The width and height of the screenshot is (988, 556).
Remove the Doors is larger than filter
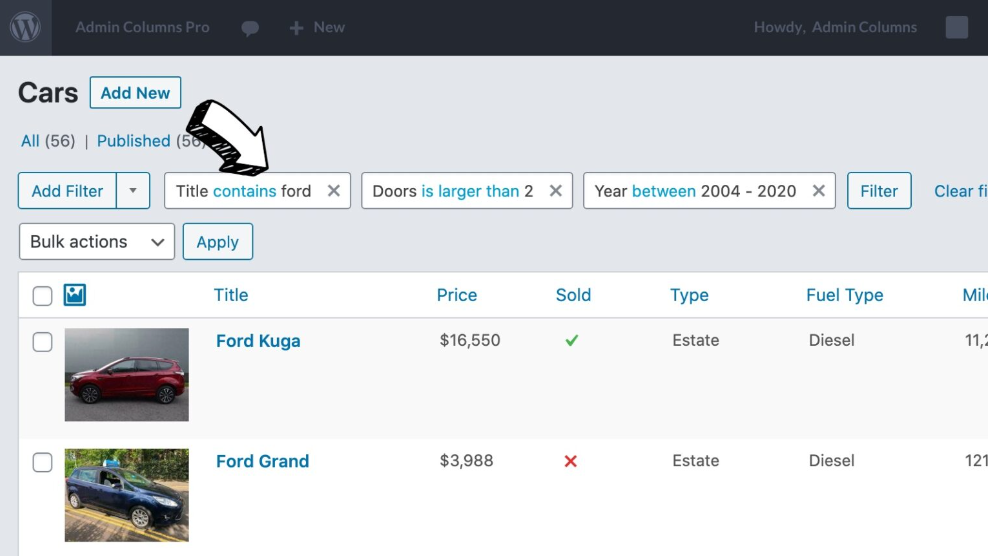[x=556, y=190]
